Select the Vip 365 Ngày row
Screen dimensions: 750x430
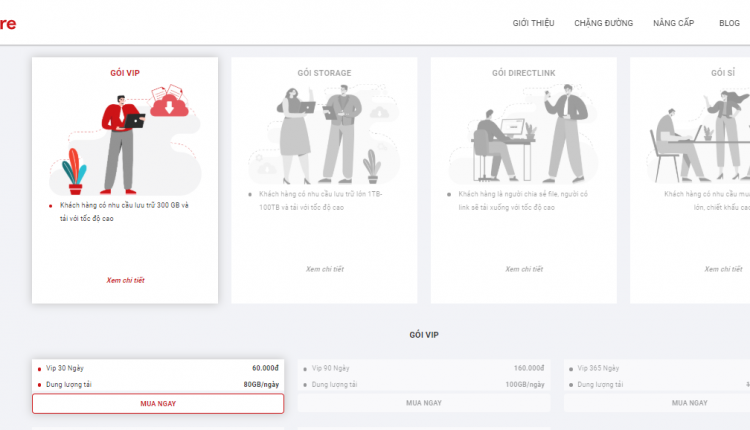[657, 368]
